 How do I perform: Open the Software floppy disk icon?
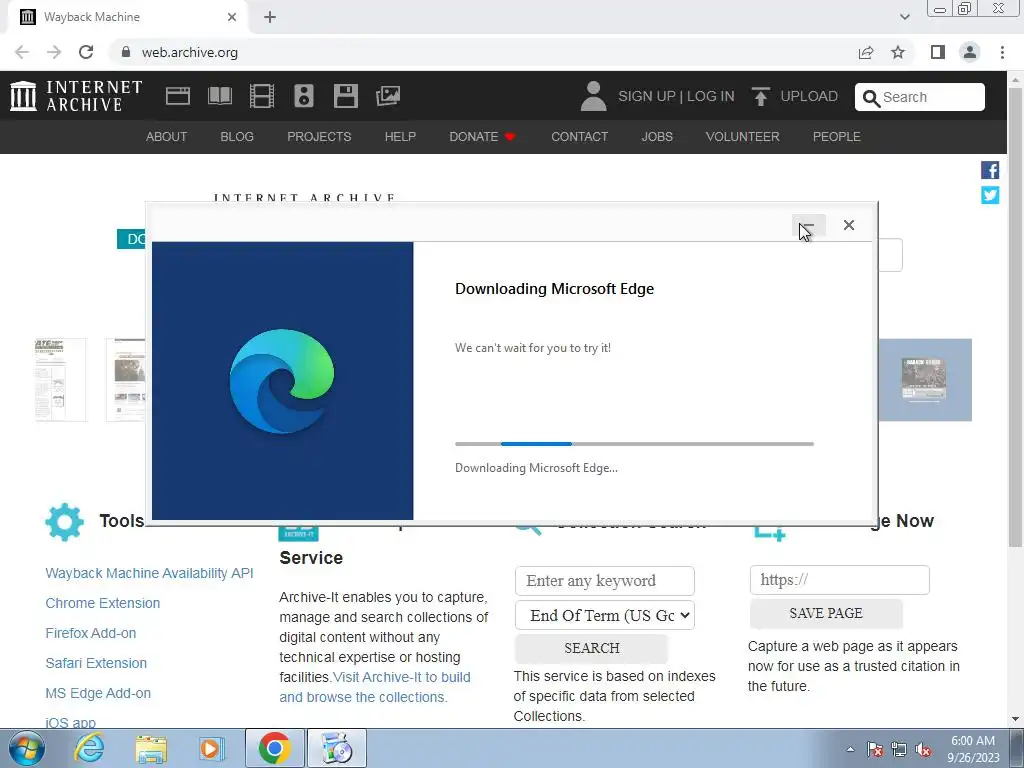[x=345, y=96]
